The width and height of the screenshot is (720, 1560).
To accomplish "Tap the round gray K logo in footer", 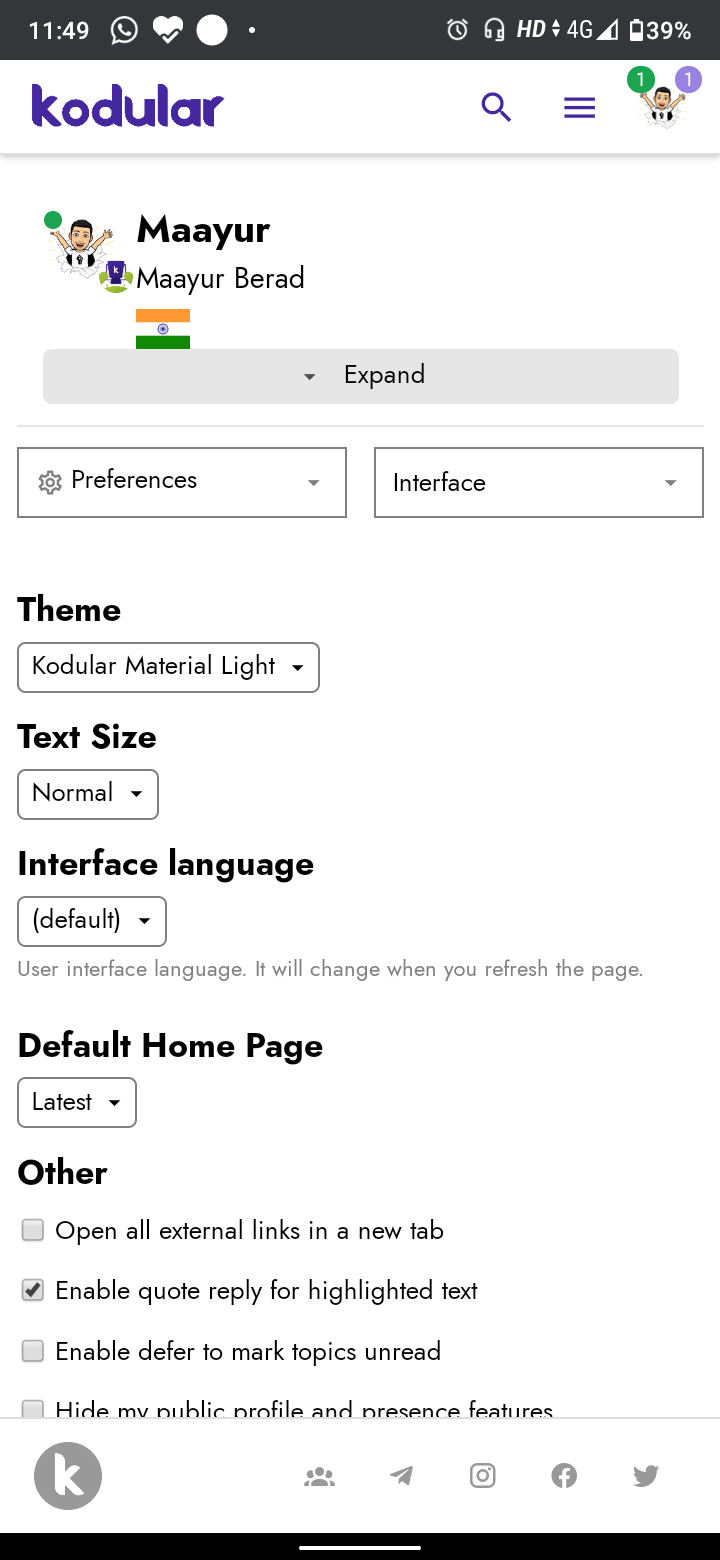I will [x=68, y=1475].
